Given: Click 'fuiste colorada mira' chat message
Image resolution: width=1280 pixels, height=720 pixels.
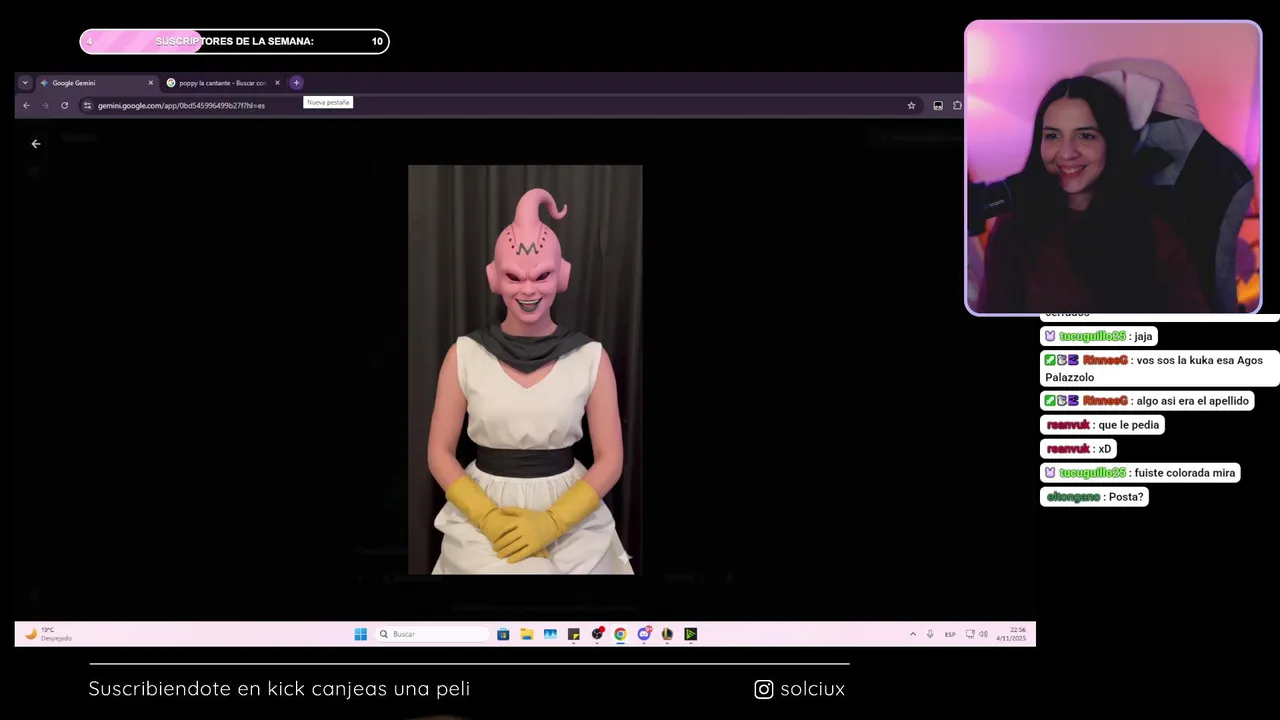Looking at the screenshot, I should point(1141,473).
